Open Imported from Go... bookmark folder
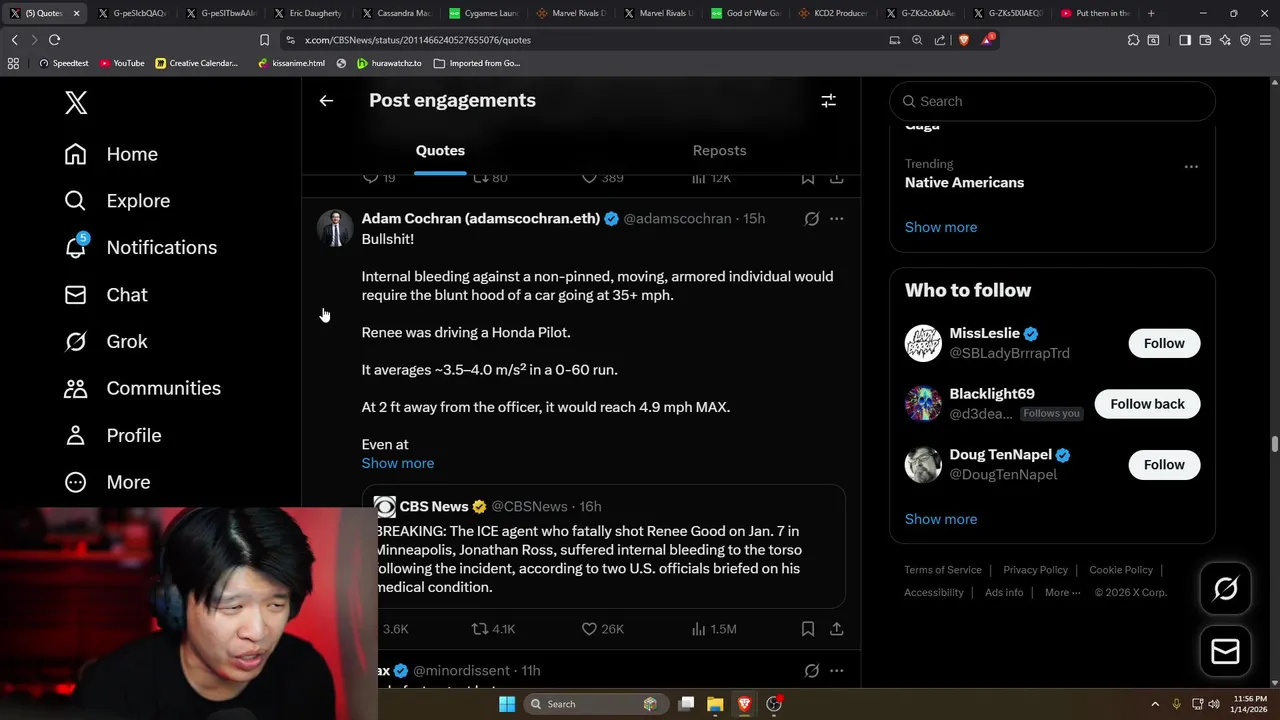This screenshot has height=720, width=1280. click(477, 63)
